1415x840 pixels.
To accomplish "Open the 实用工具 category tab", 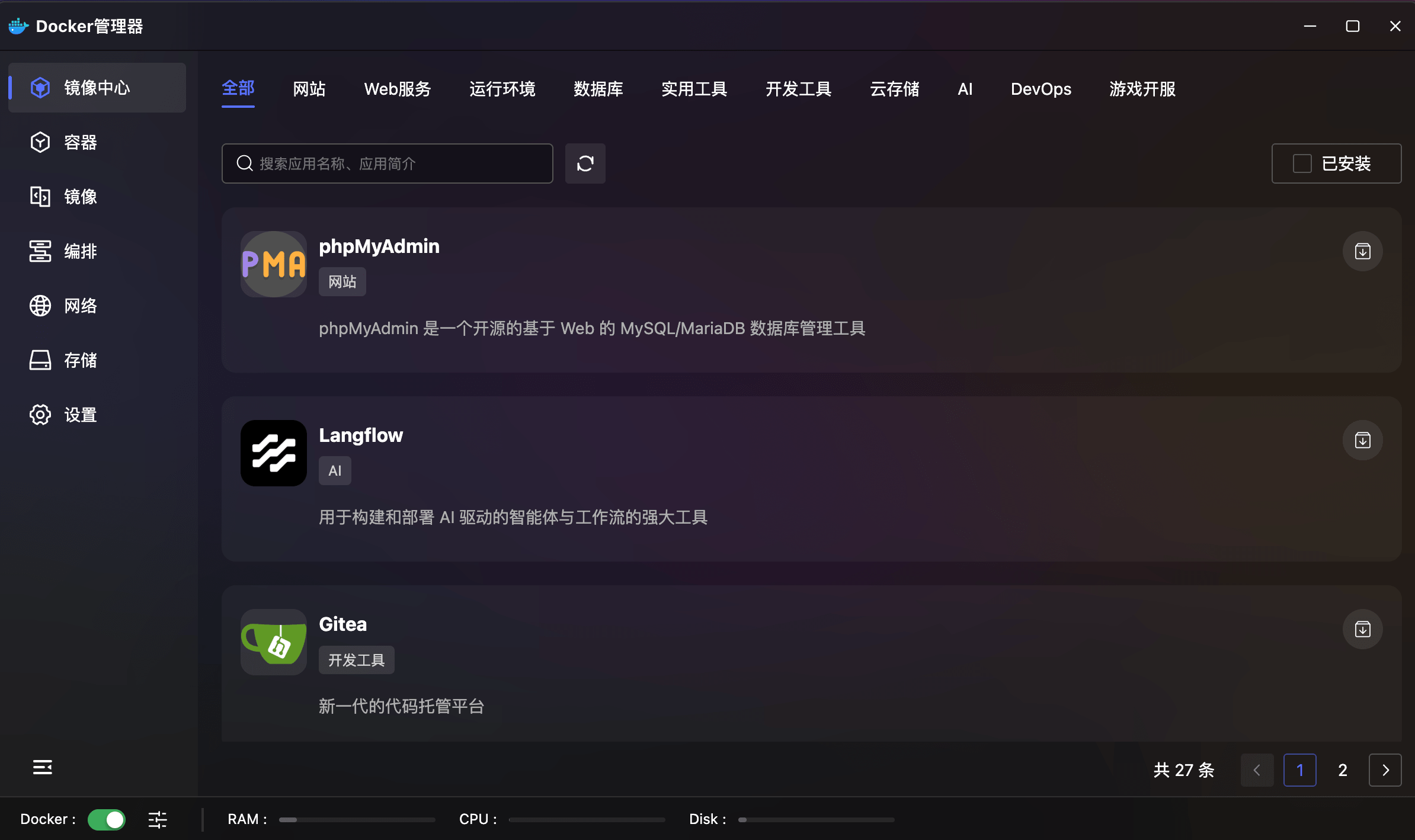I will click(x=694, y=89).
